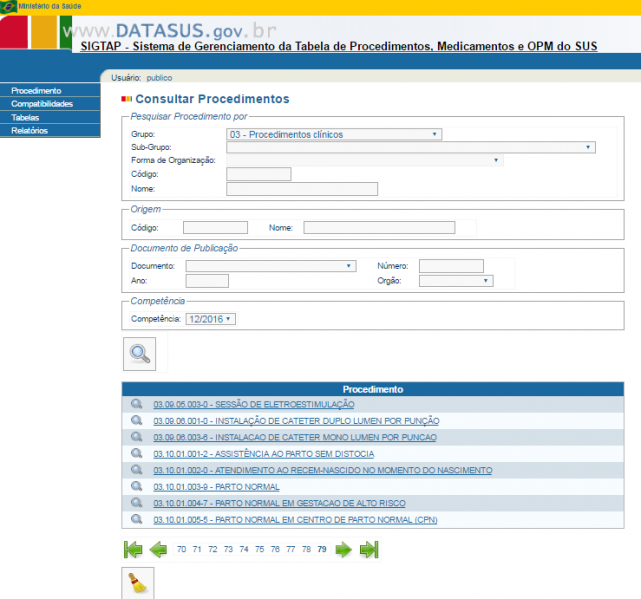Go to results page 72
Image resolution: width=641 pixels, height=599 pixels.
click(x=213, y=549)
